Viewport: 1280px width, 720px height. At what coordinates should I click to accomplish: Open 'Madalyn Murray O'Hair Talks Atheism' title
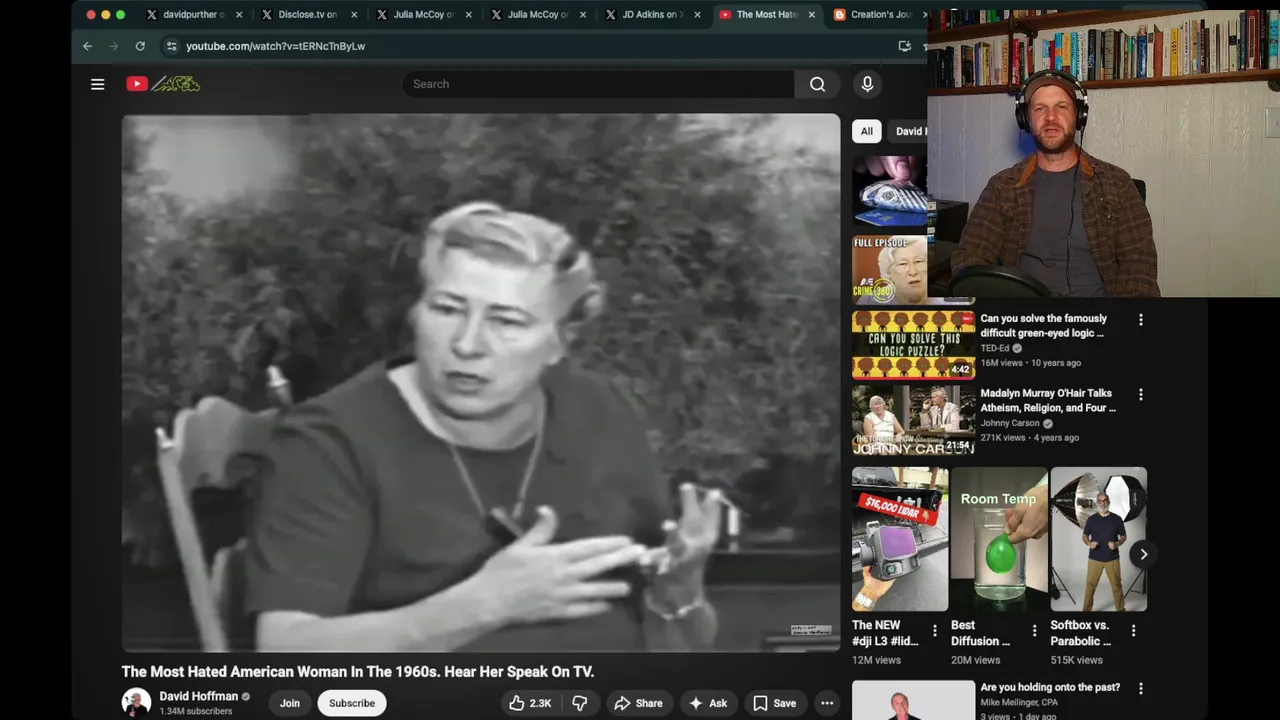[x=1047, y=400]
